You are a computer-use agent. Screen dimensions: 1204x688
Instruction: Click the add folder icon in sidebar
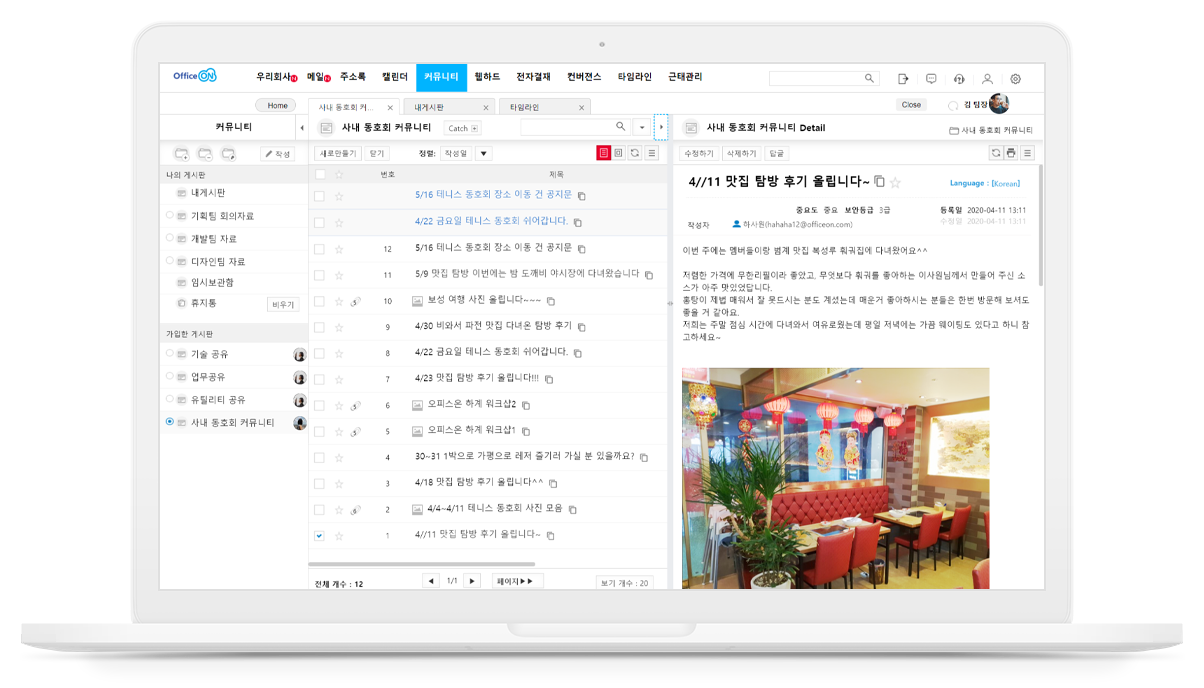pyautogui.click(x=181, y=154)
